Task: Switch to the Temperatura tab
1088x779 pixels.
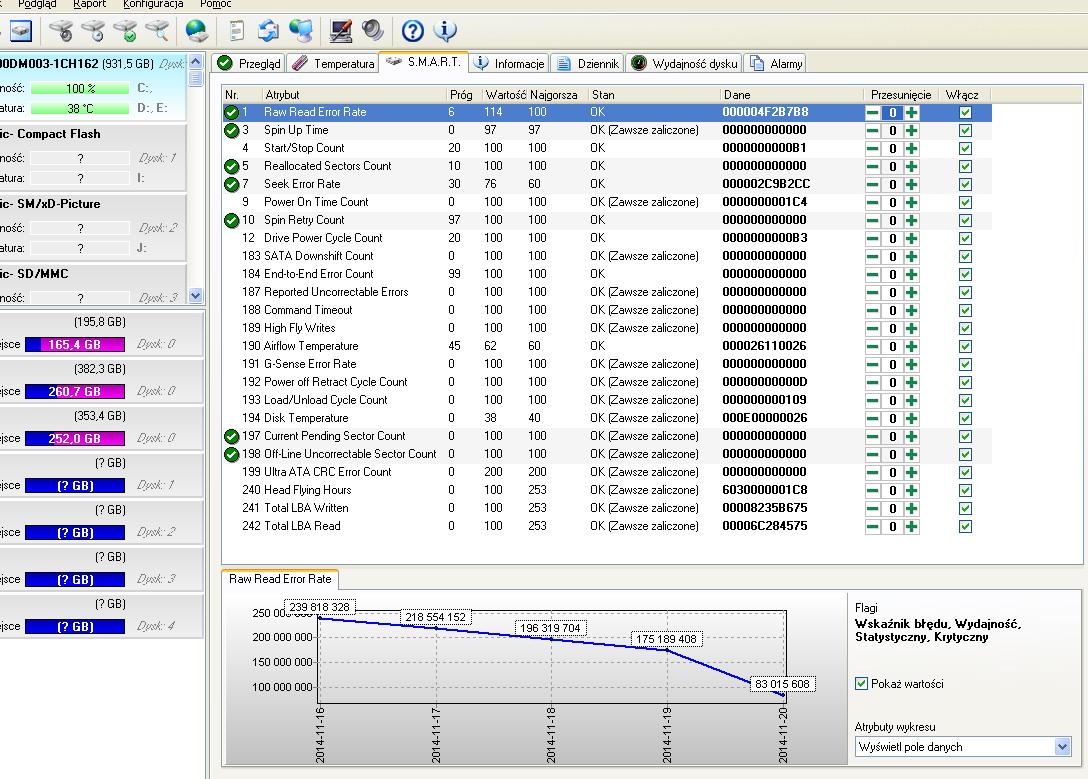Action: [x=333, y=64]
